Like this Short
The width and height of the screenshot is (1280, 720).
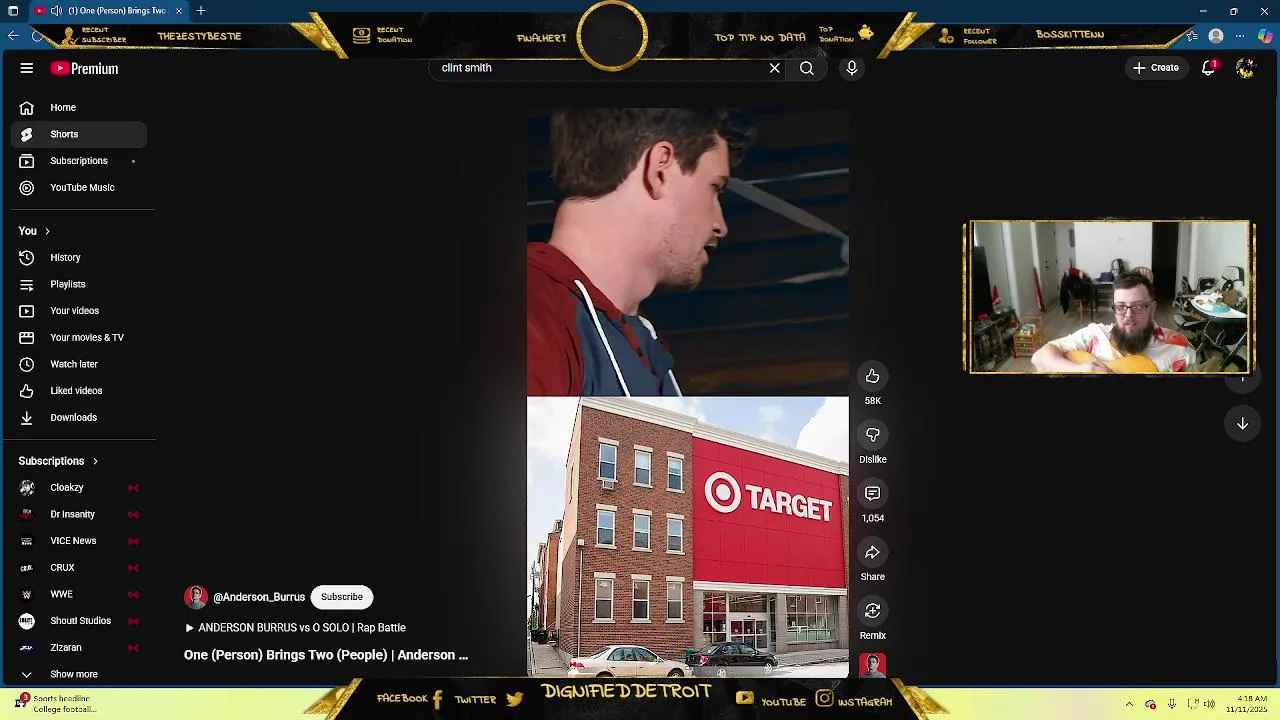(x=872, y=376)
